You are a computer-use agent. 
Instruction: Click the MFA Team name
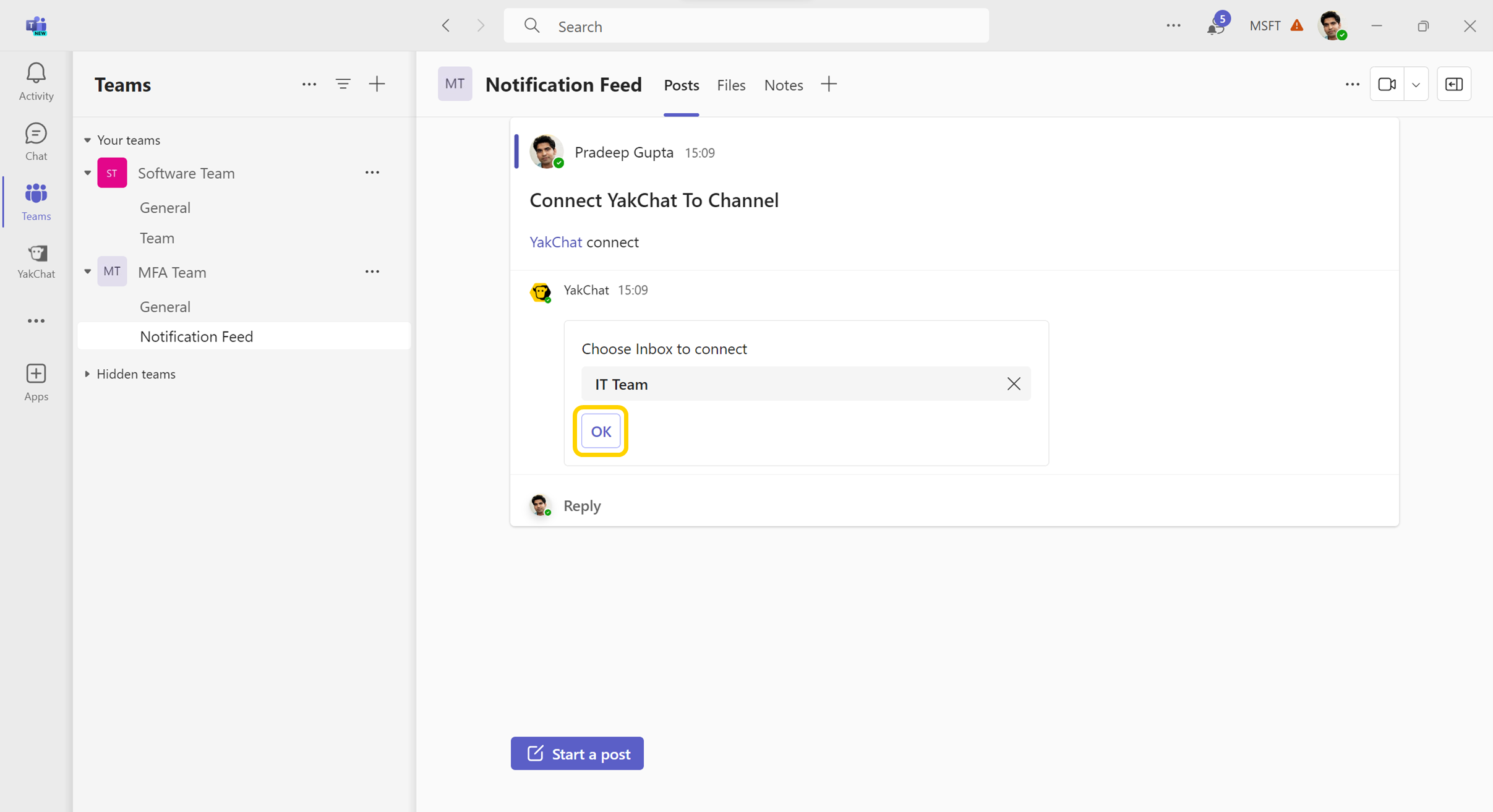pyautogui.click(x=172, y=272)
